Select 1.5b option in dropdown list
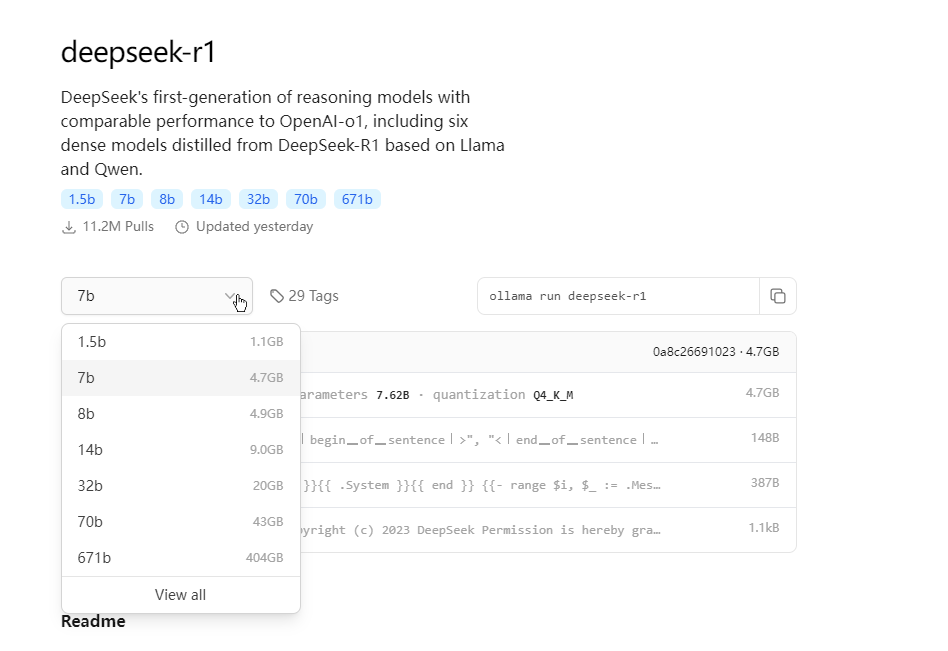 tap(181, 342)
